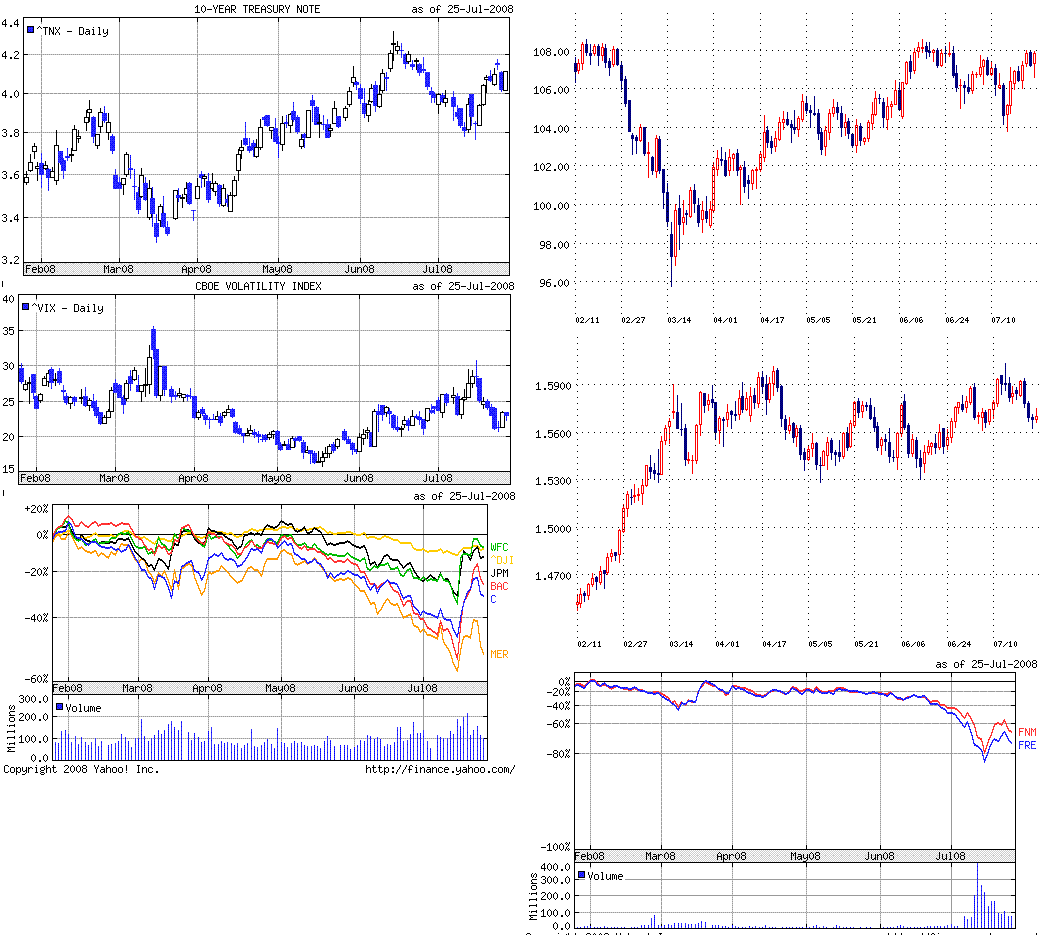Select the green WFC legend label

[x=499, y=547]
